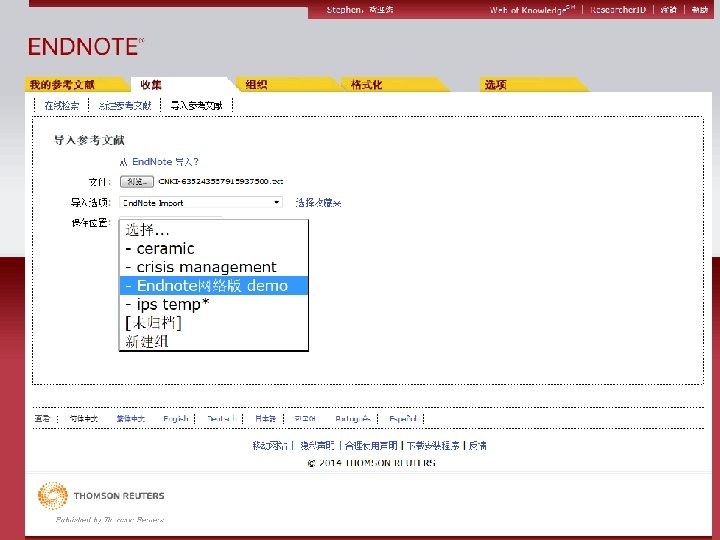720x540 pixels.
Task: Switch language to Korean 한국어
Action: pos(305,419)
